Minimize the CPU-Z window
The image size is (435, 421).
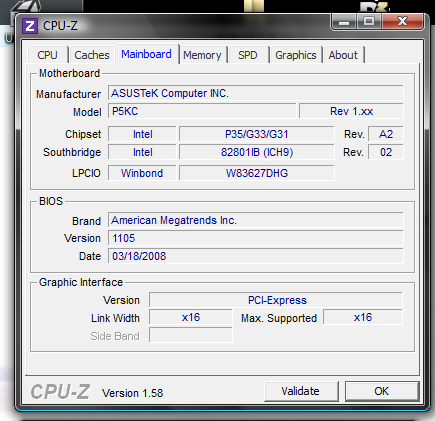344,22
